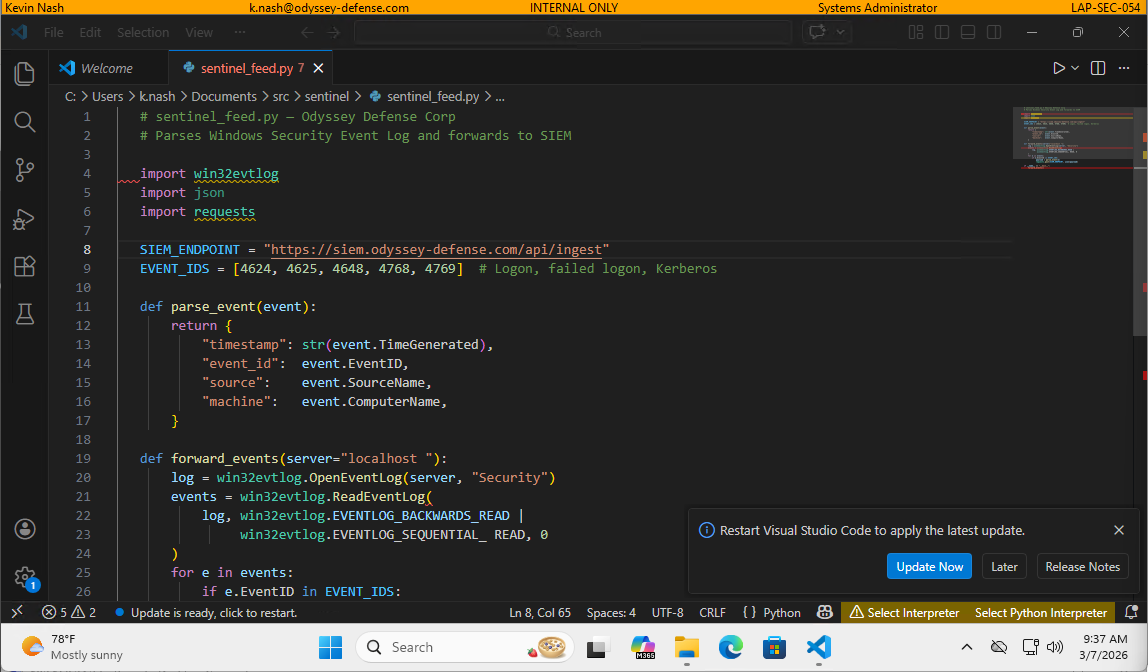Click the Update Now button
The width and height of the screenshot is (1148, 672).
tap(929, 566)
